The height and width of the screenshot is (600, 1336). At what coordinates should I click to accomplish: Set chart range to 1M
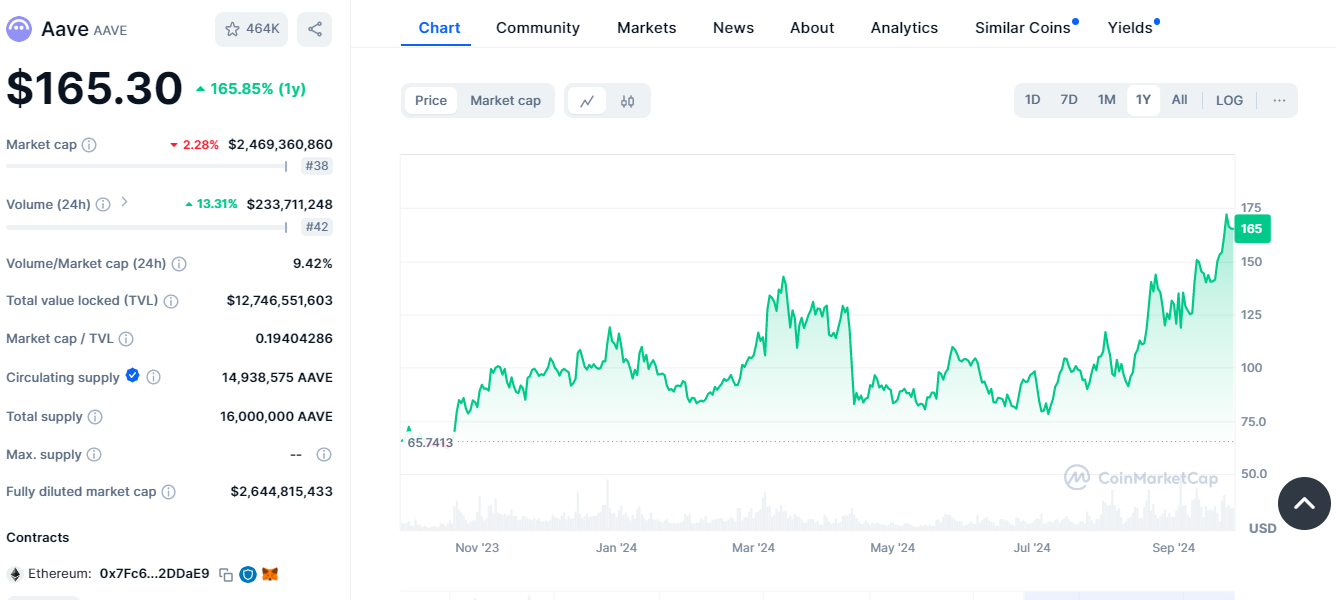coord(1106,100)
